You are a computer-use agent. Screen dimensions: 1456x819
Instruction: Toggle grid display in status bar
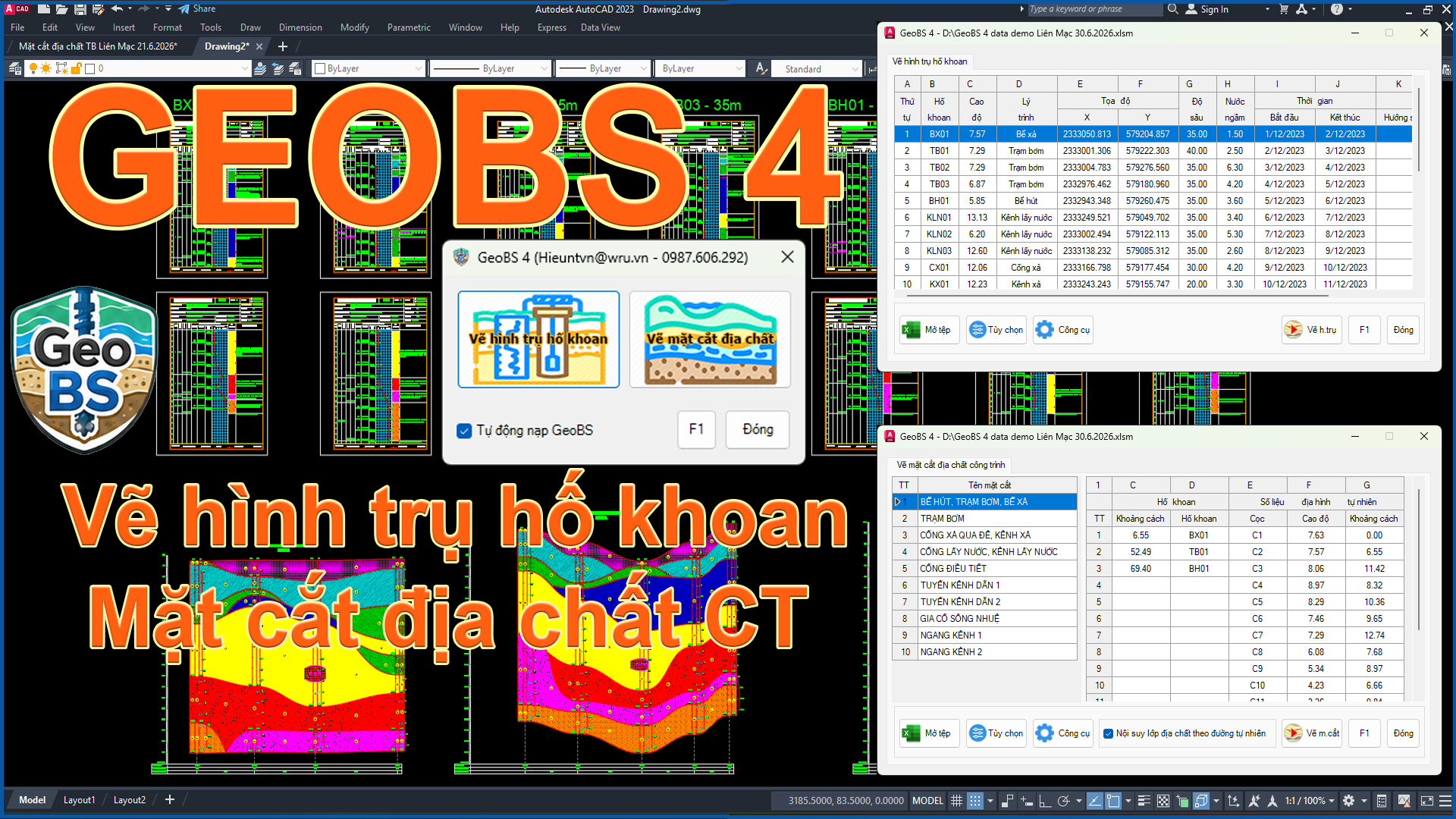click(x=957, y=801)
